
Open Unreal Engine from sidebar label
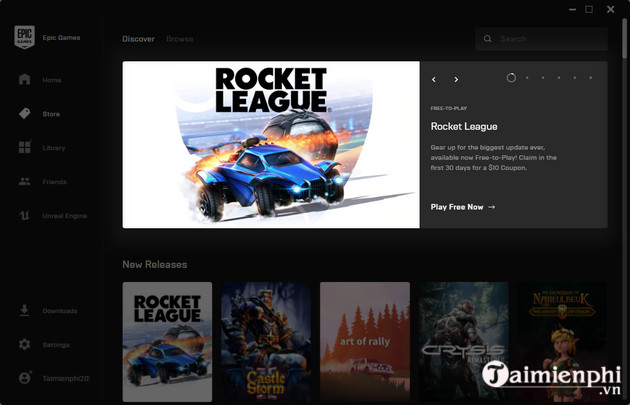(65, 216)
